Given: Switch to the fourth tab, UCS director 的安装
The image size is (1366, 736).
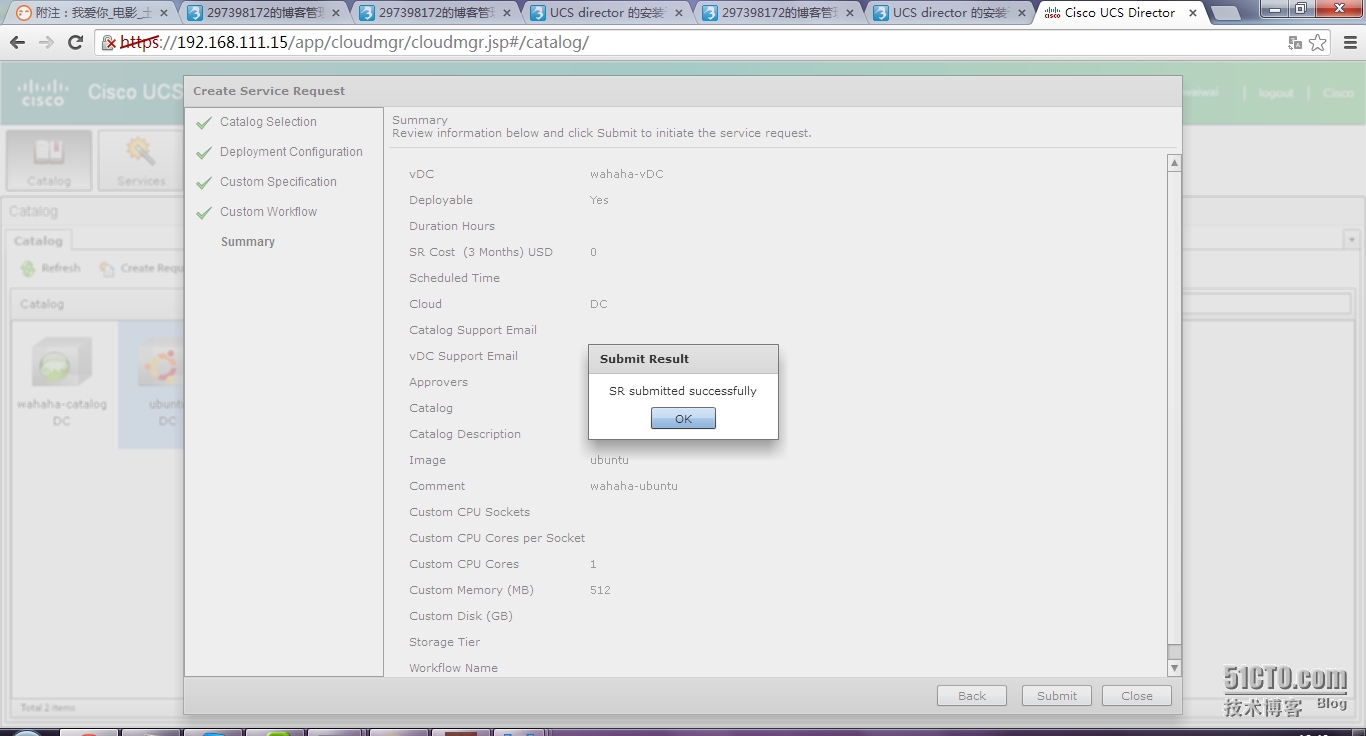Looking at the screenshot, I should coord(608,13).
